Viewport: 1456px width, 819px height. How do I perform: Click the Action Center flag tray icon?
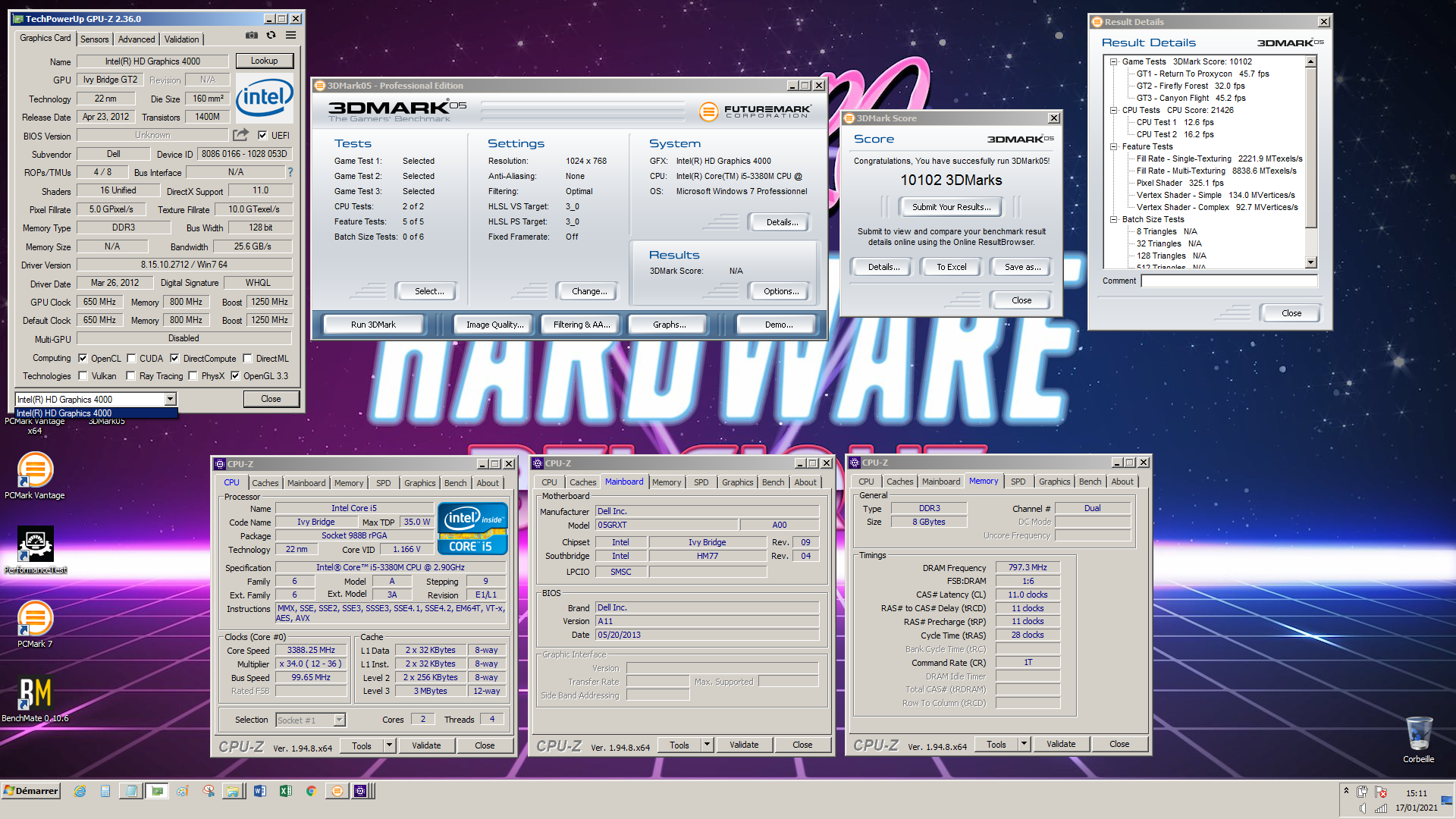pyautogui.click(x=1381, y=792)
